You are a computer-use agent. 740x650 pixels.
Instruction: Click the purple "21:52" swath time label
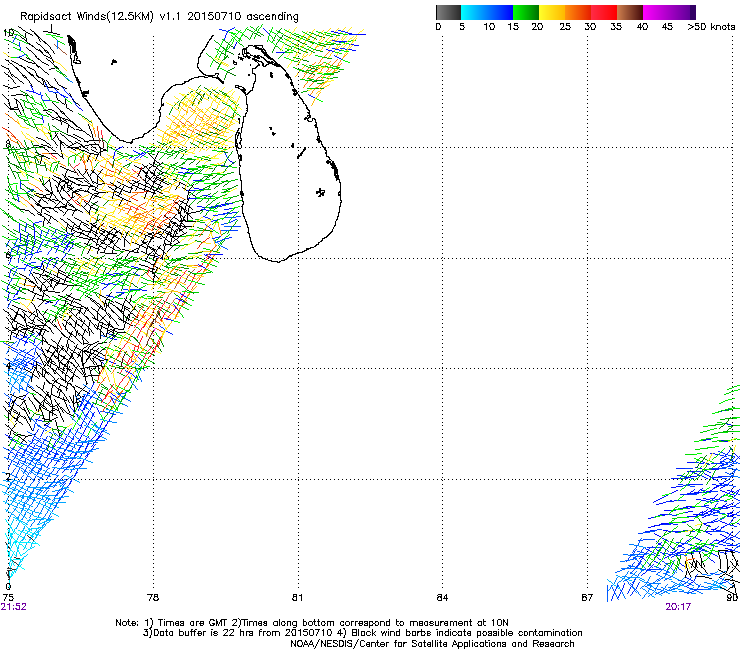(x=13, y=607)
